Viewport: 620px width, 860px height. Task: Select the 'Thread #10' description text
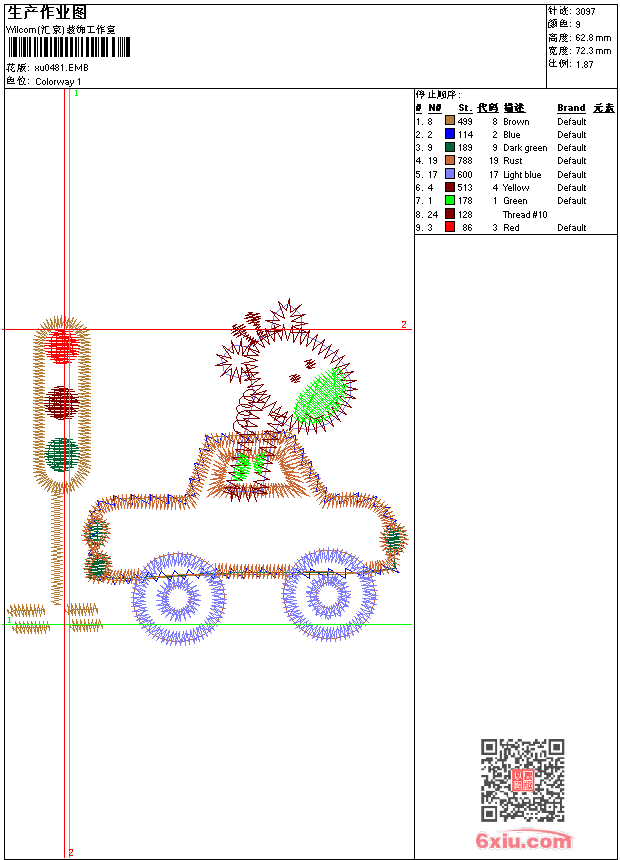525,215
